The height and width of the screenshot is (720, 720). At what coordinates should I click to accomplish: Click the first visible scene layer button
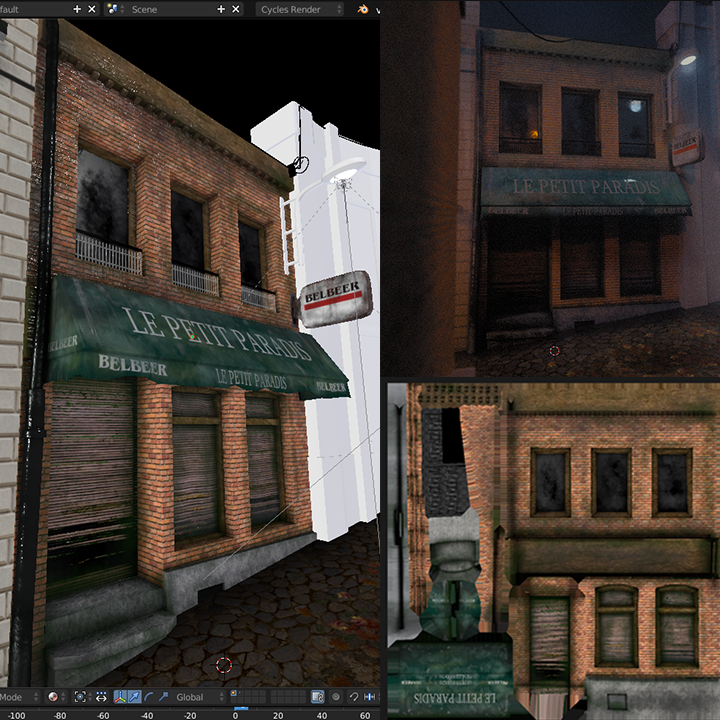click(234, 693)
